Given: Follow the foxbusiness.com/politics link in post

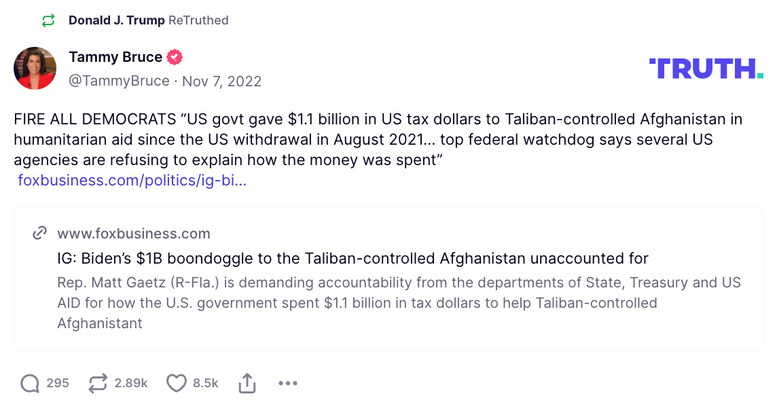Looking at the screenshot, I should point(132,181).
